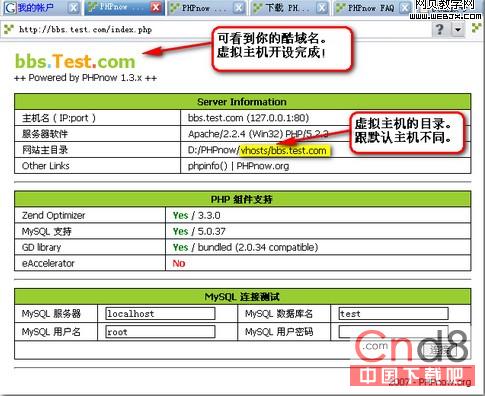The width and height of the screenshot is (485, 396).
Task: Open the phpinfo() link
Action: coord(207,166)
